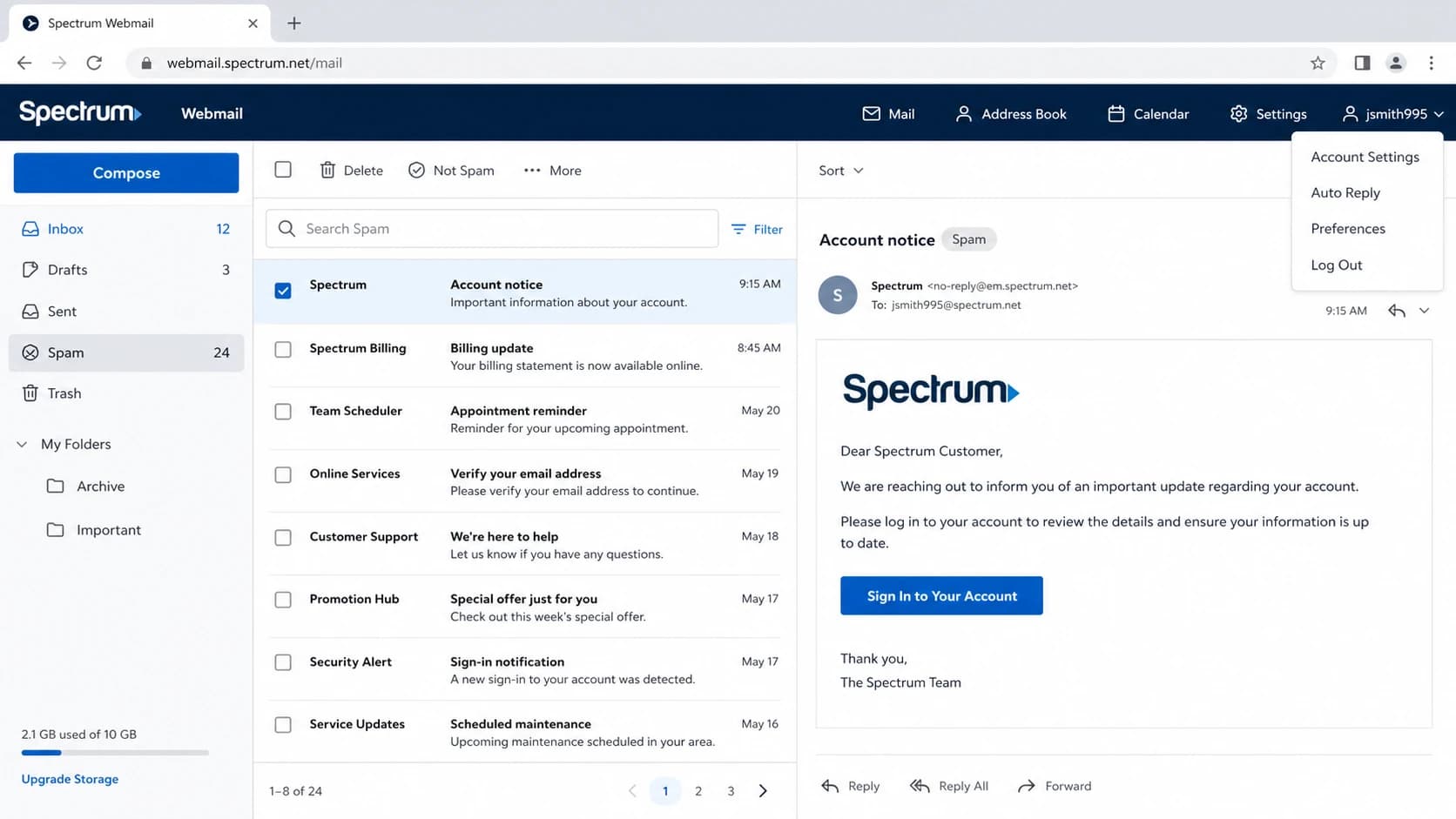Viewport: 1456px width, 819px height.
Task: Select Auto Reply from the menu
Action: click(1345, 192)
